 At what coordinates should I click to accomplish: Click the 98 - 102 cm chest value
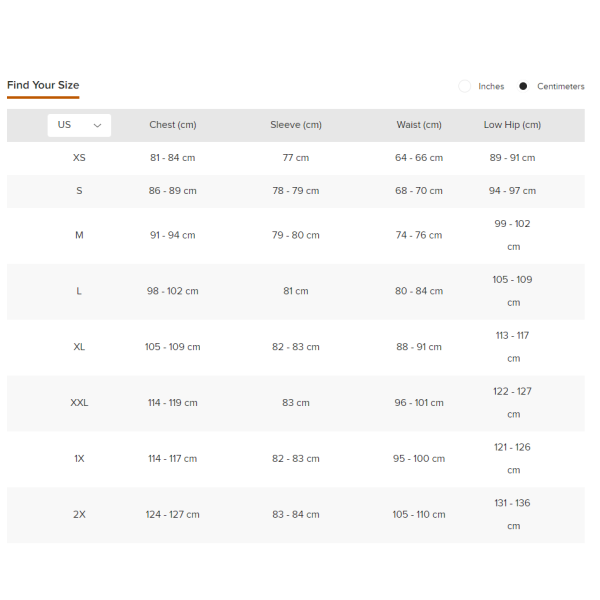[173, 291]
